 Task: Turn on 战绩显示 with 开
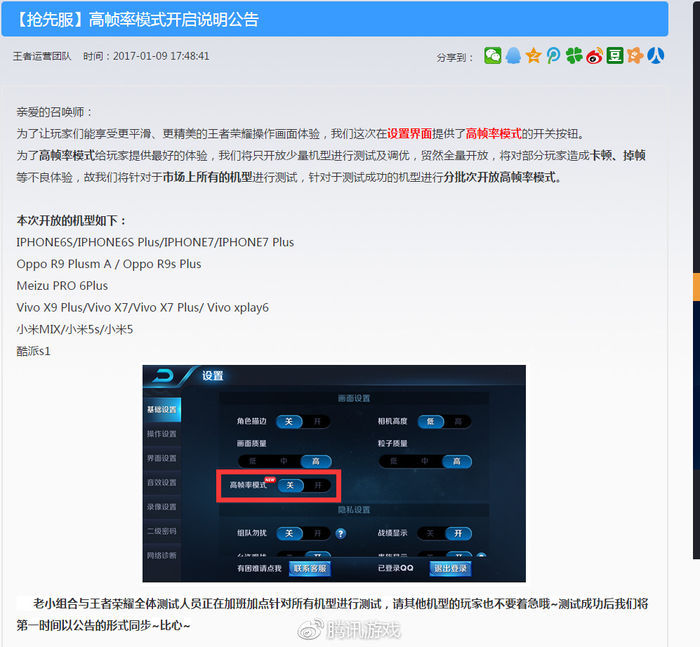tap(458, 533)
